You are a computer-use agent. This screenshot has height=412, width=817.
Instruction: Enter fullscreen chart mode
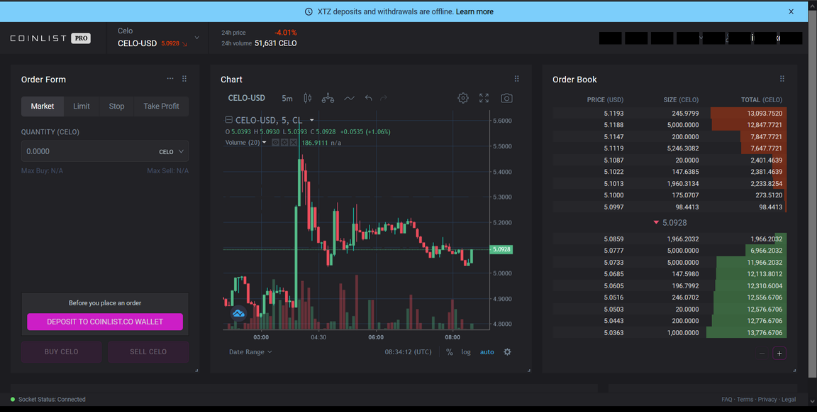point(484,98)
